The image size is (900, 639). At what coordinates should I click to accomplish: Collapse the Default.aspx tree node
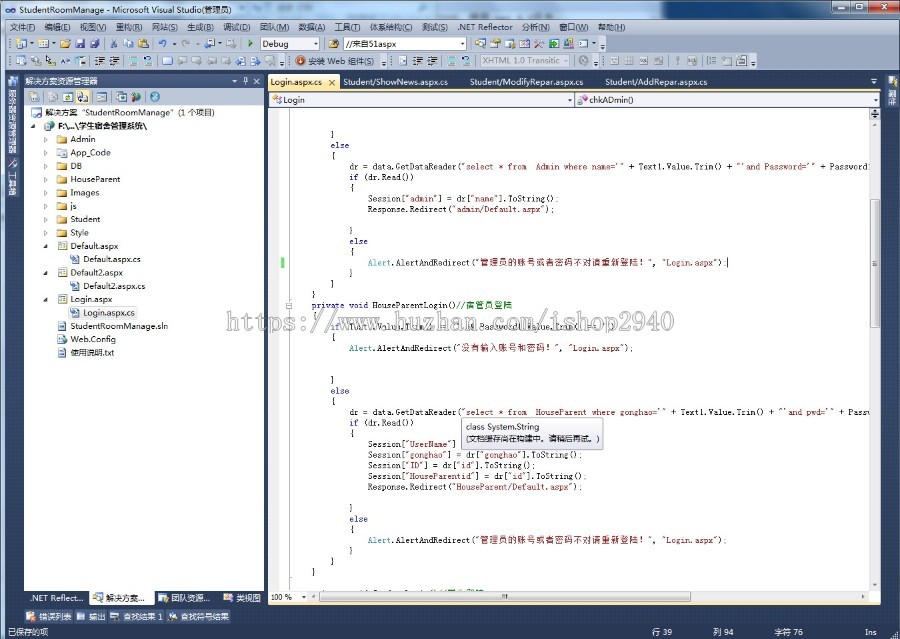(x=46, y=246)
